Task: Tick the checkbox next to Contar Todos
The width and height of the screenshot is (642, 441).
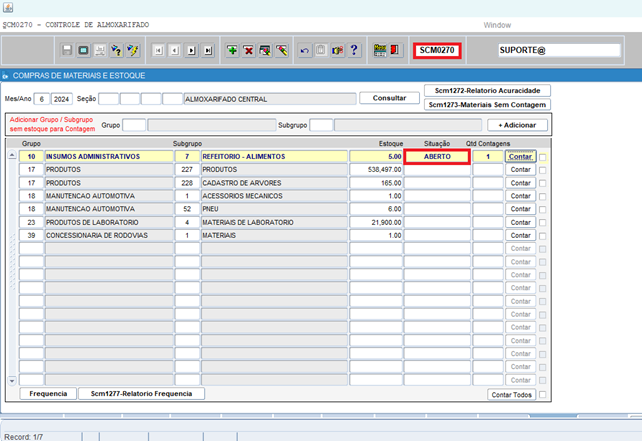Action: [x=543, y=395]
